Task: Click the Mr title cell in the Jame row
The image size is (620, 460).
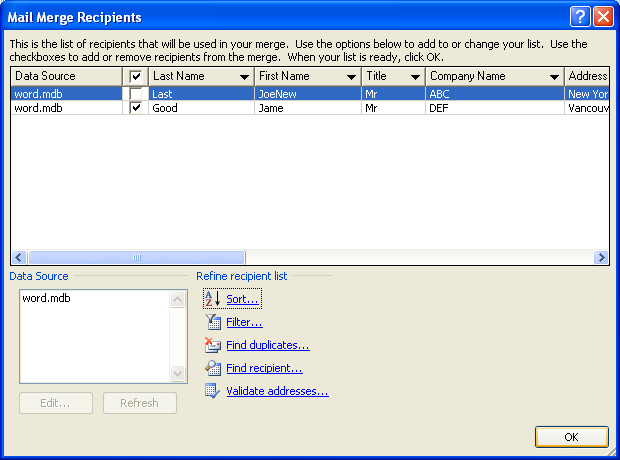Action: pos(393,108)
